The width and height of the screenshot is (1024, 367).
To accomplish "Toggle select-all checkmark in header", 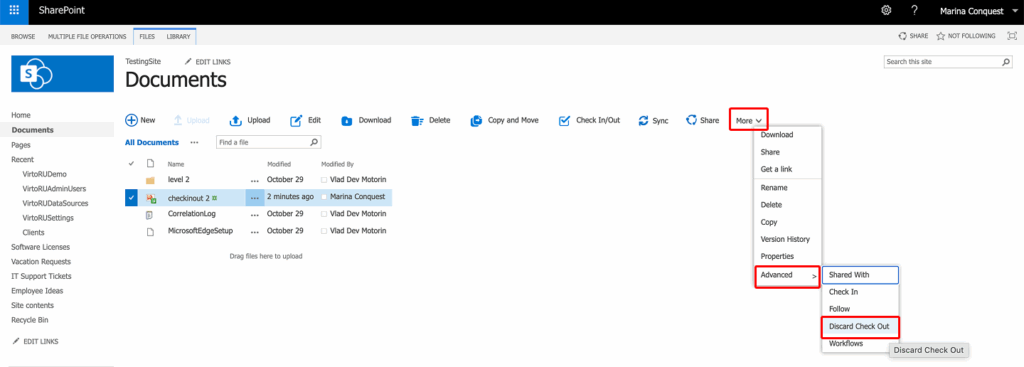I will click(131, 163).
